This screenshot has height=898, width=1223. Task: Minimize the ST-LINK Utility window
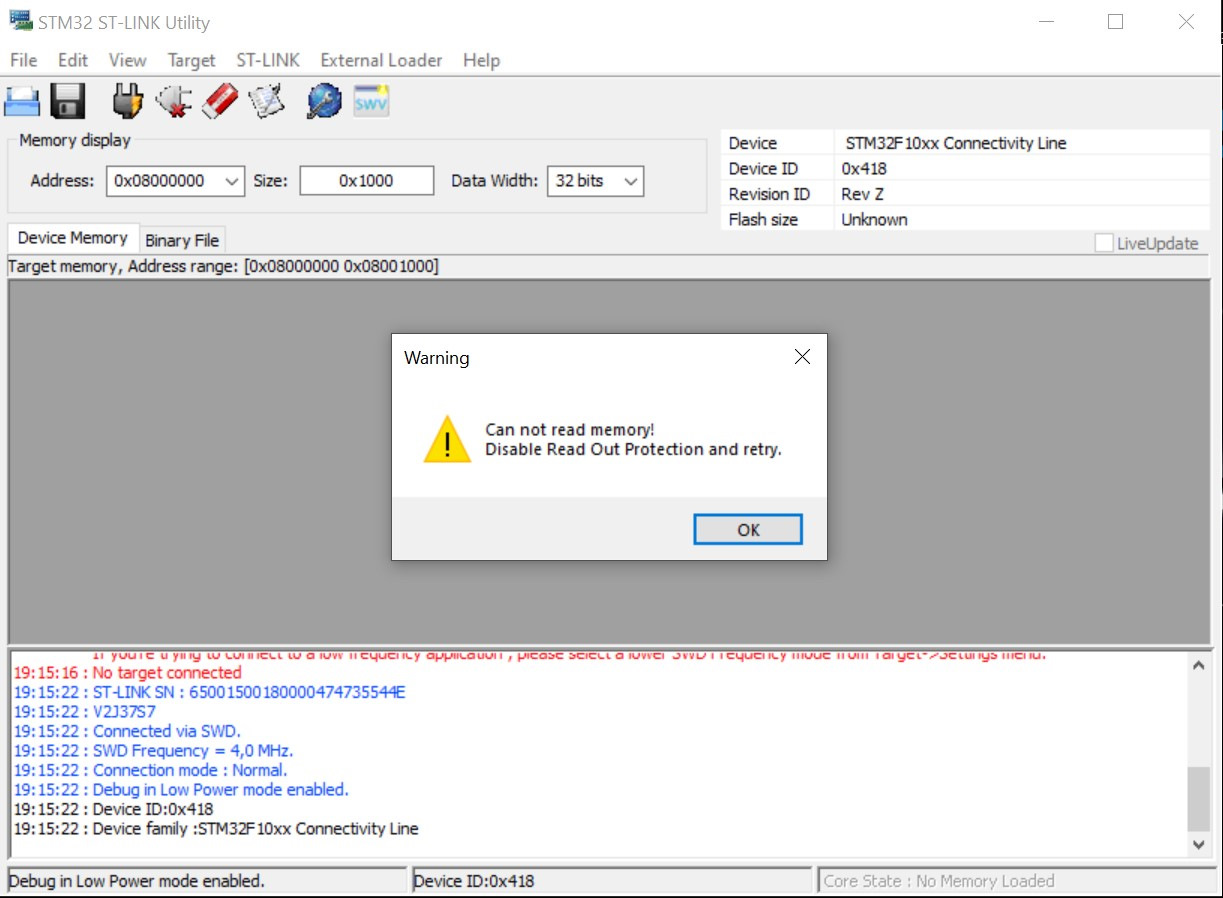pyautogui.click(x=1046, y=22)
